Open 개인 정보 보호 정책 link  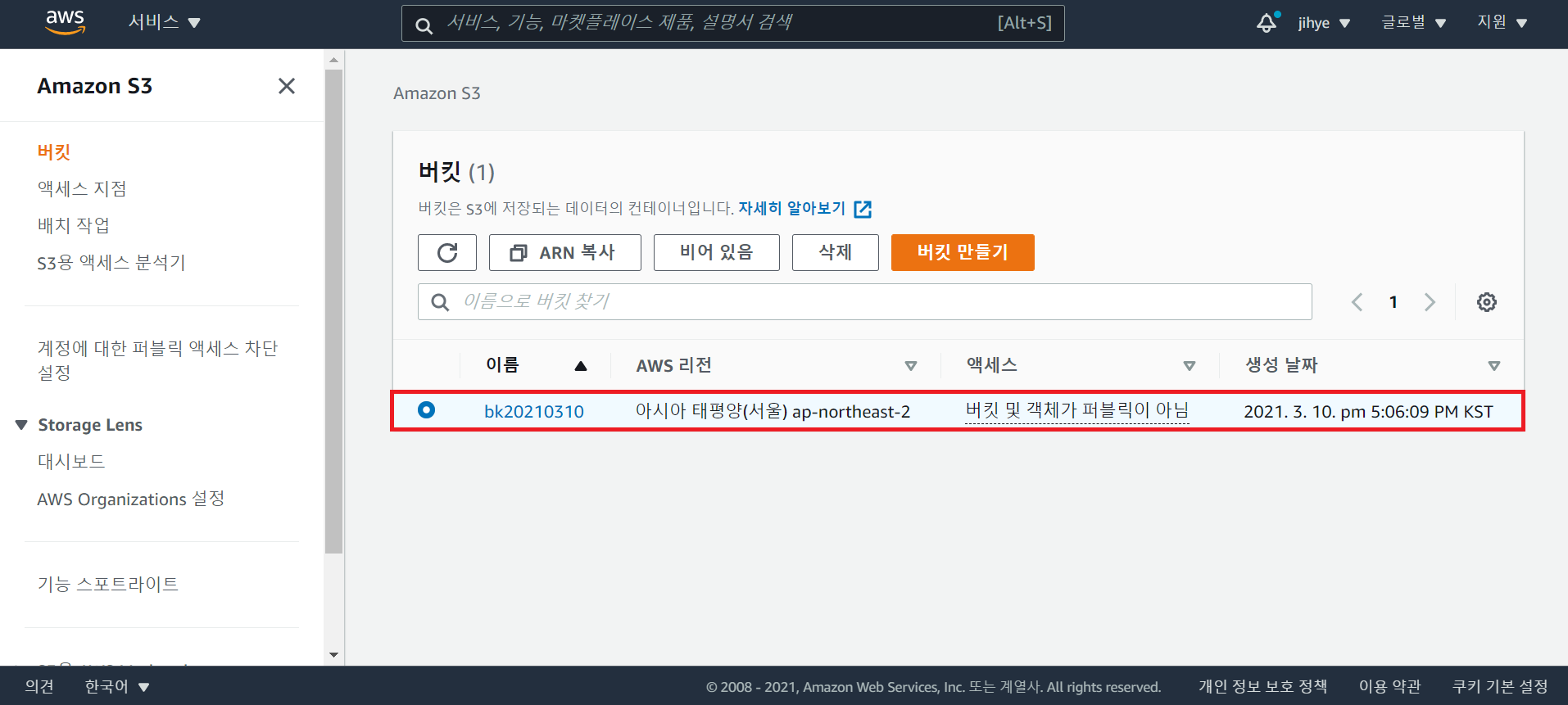click(x=1263, y=686)
